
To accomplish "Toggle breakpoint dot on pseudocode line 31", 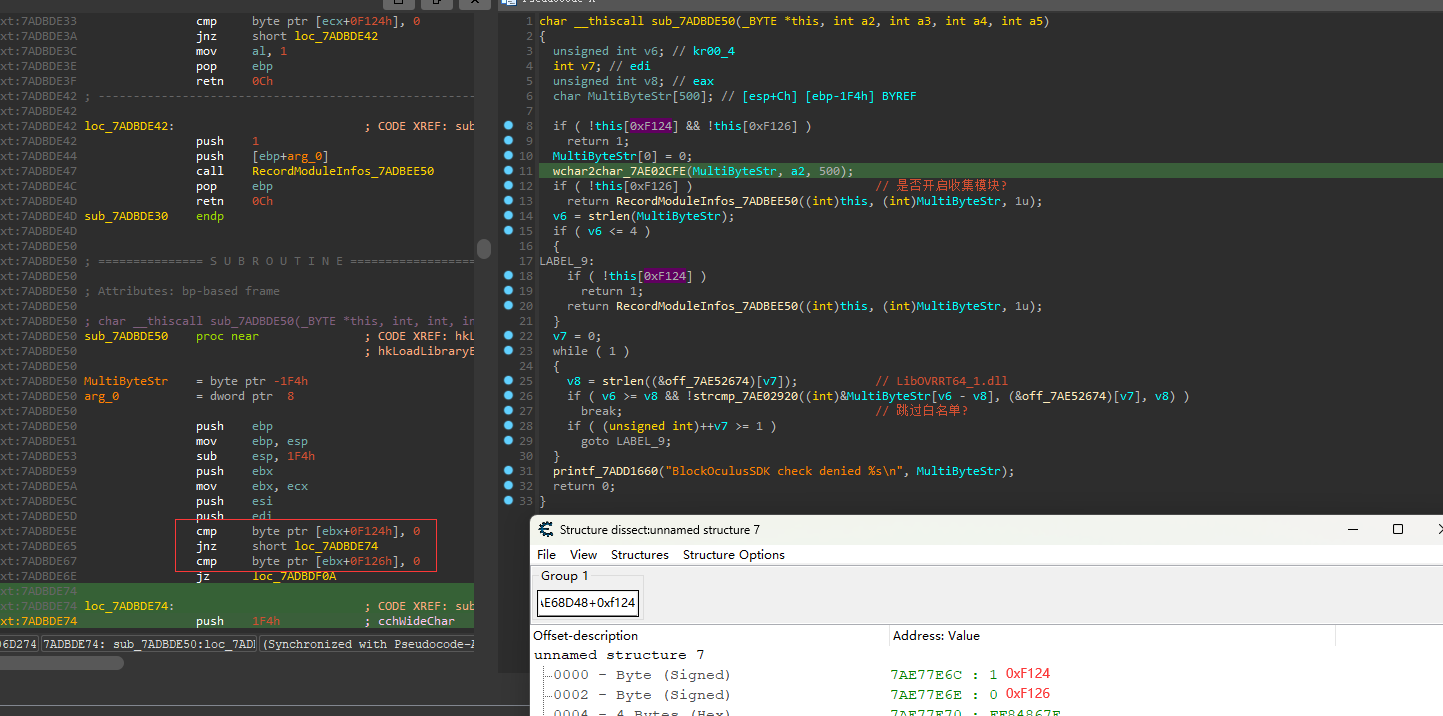I will coord(508,471).
